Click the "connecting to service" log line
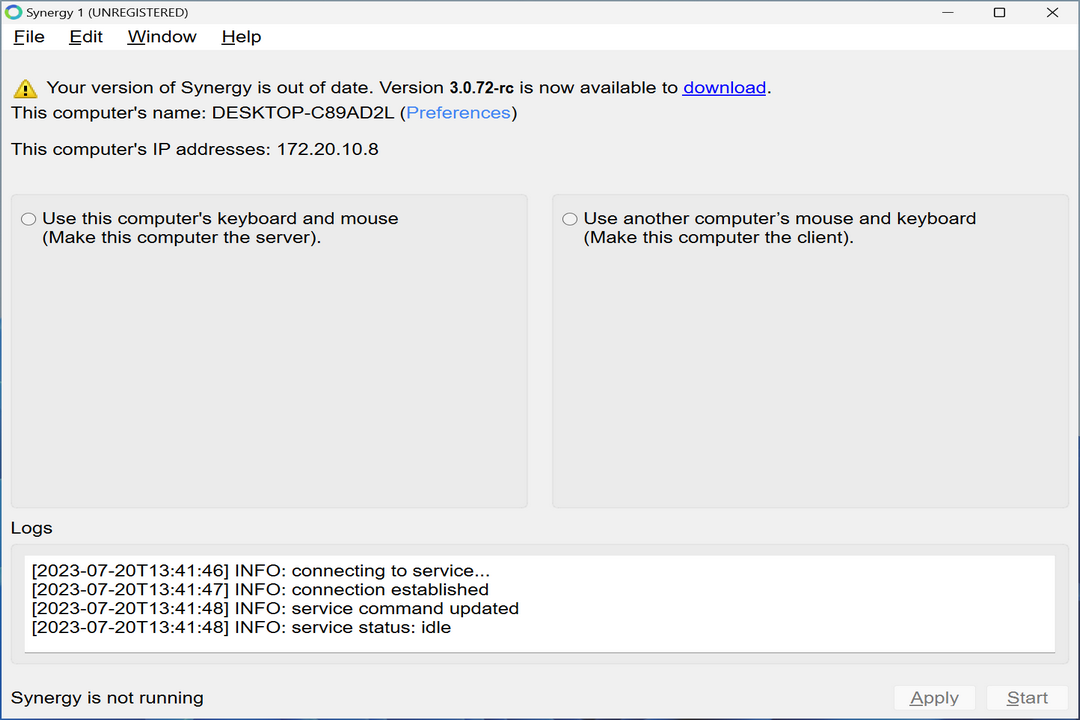The width and height of the screenshot is (1080, 720). coord(260,571)
